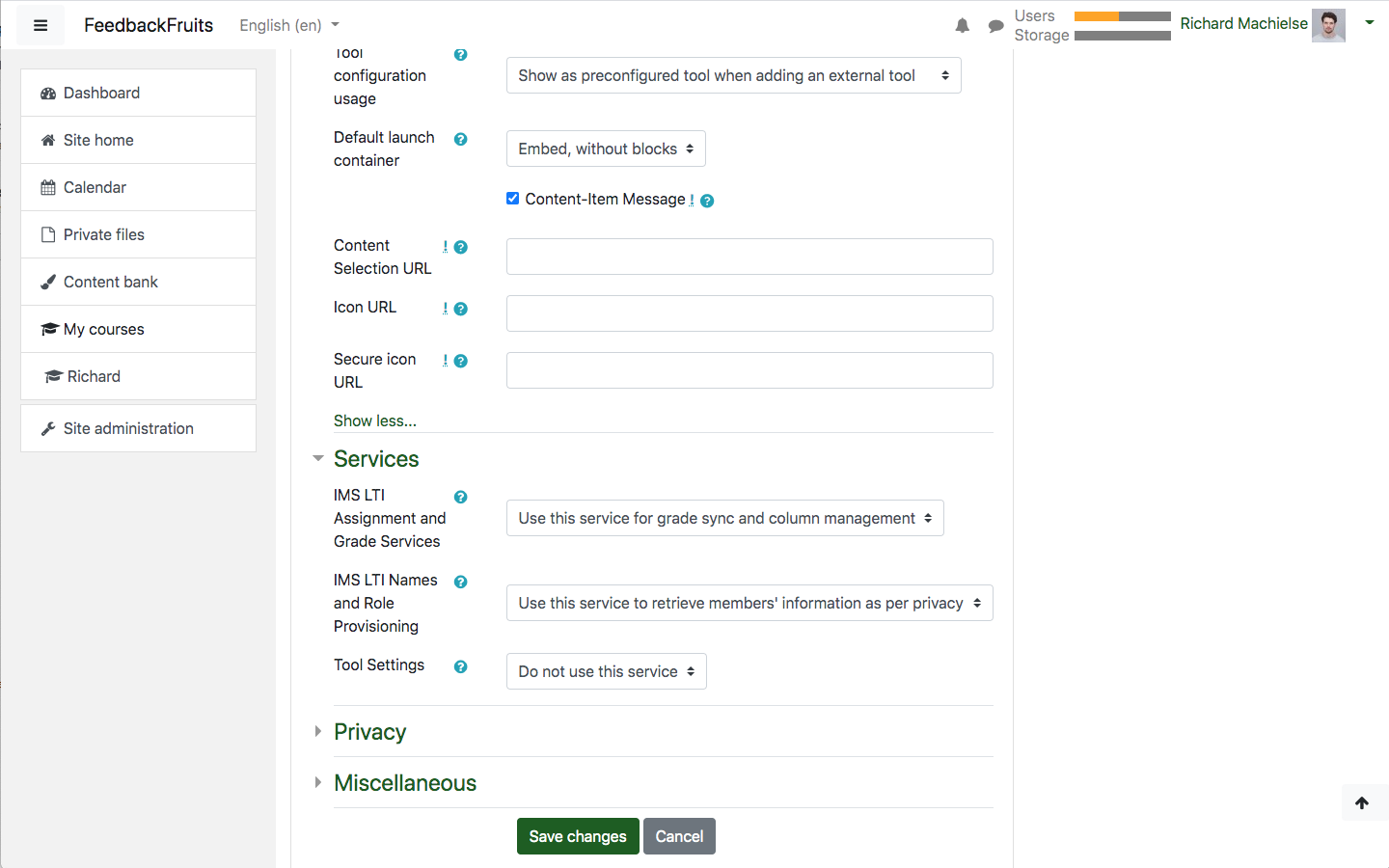Open help for Secure icon URL
Image resolution: width=1389 pixels, height=868 pixels.
click(460, 361)
